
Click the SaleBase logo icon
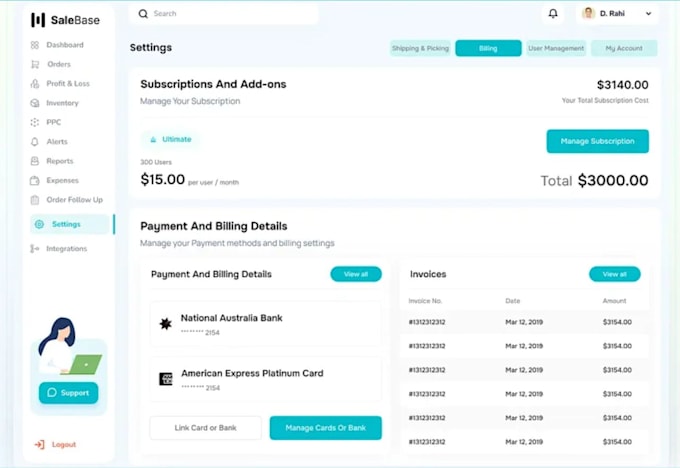(x=38, y=20)
